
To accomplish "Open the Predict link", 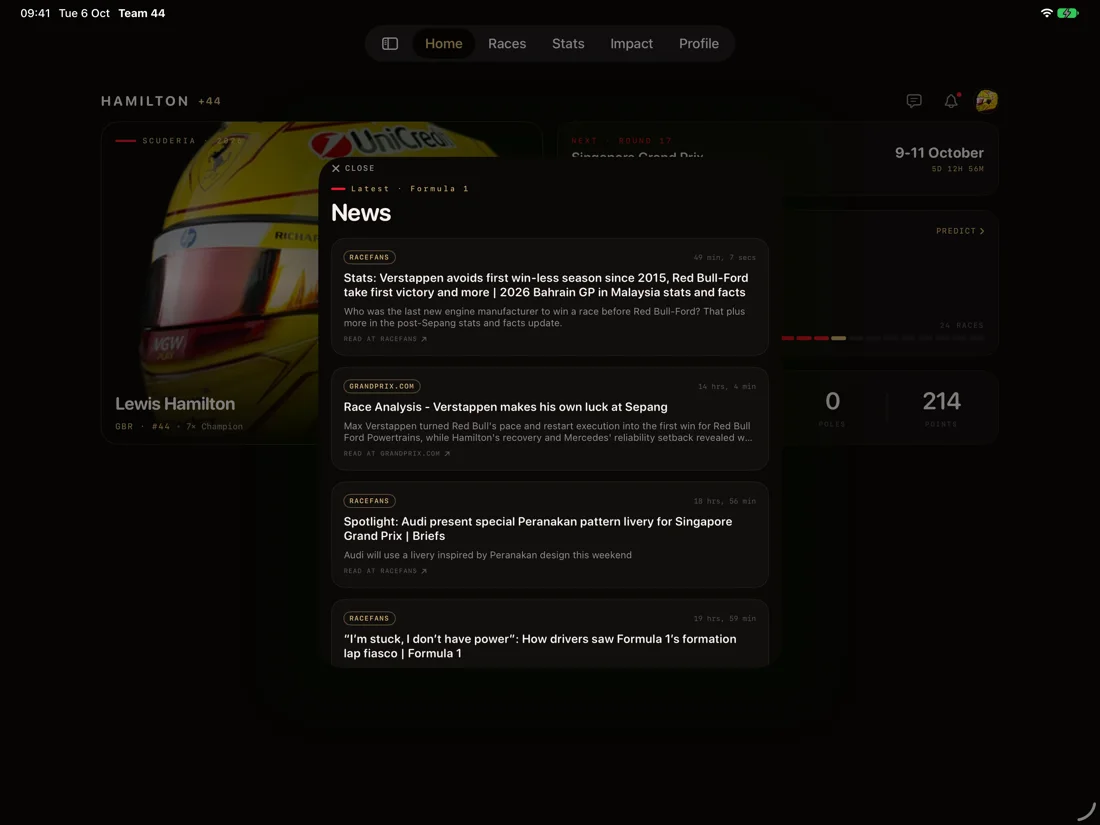I will pyautogui.click(x=960, y=231).
